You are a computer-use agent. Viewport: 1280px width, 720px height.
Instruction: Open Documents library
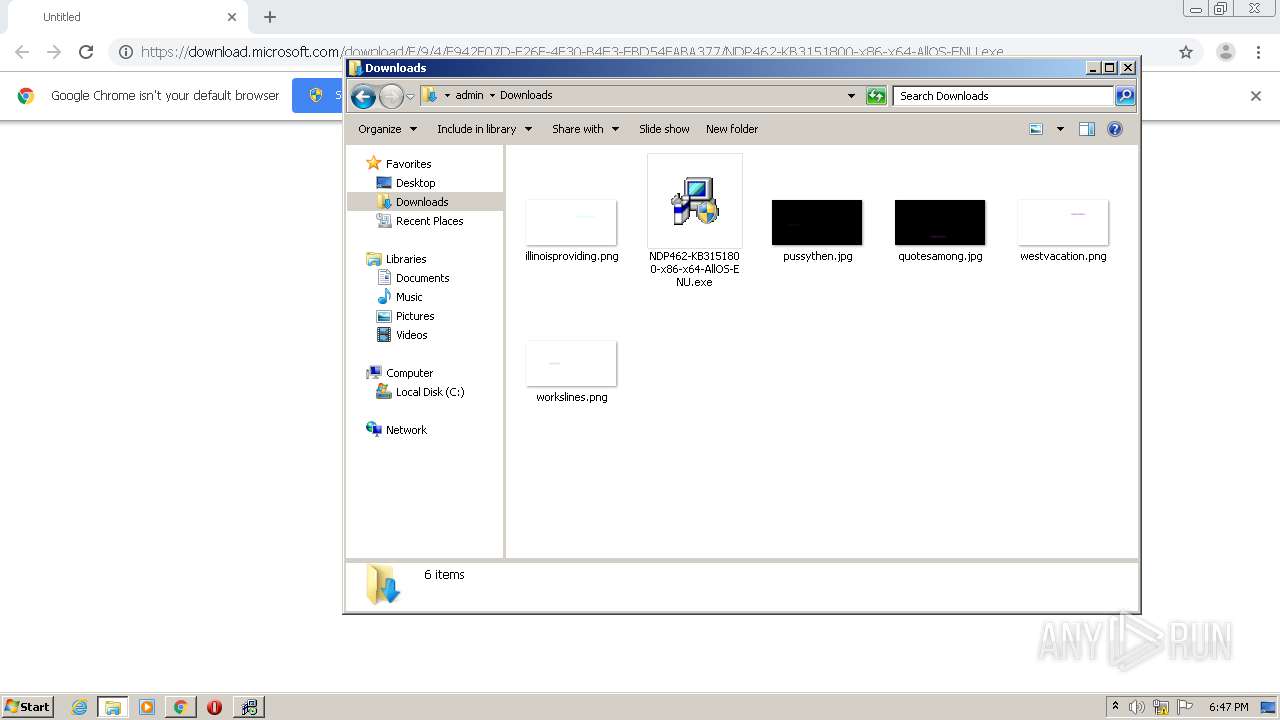pos(422,278)
